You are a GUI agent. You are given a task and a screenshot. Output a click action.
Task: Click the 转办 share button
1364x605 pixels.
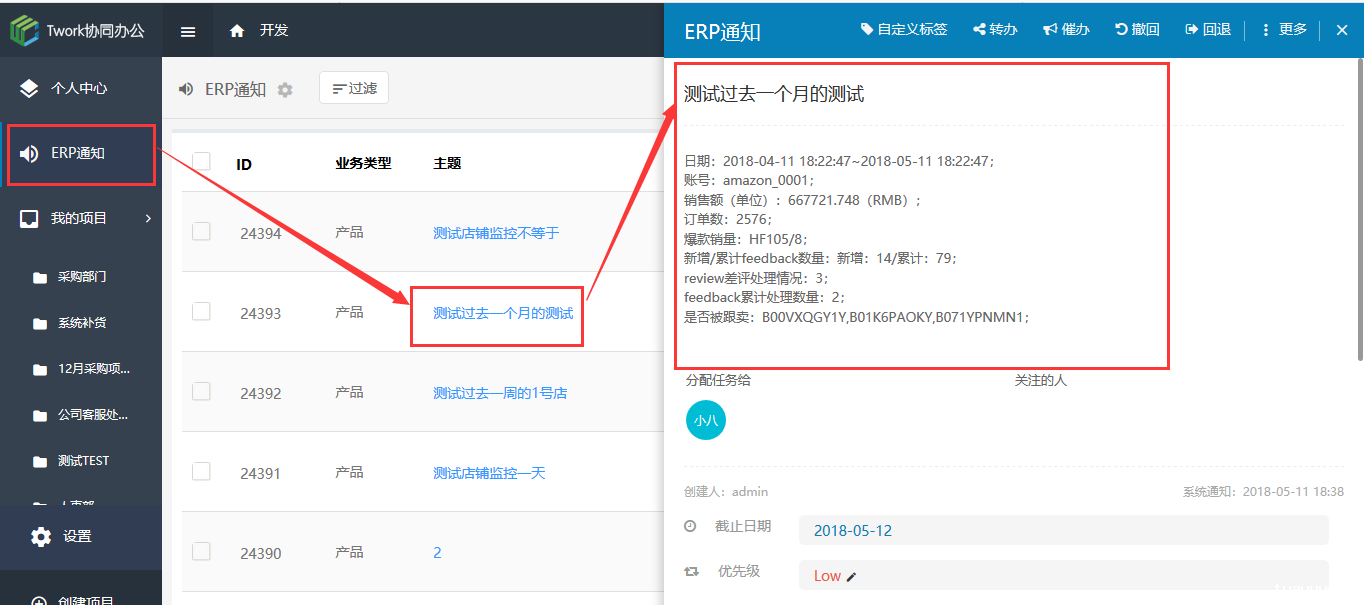[995, 30]
